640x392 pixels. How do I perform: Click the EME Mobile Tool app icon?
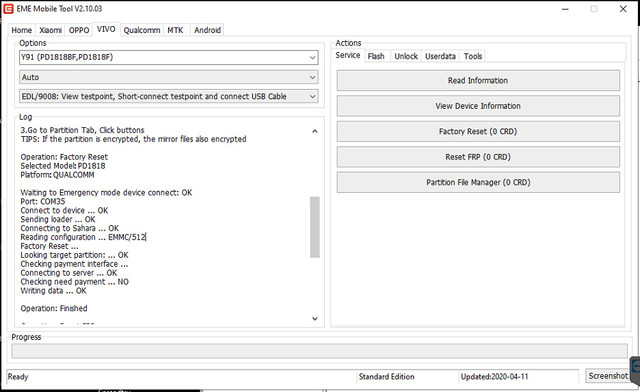pyautogui.click(x=8, y=9)
